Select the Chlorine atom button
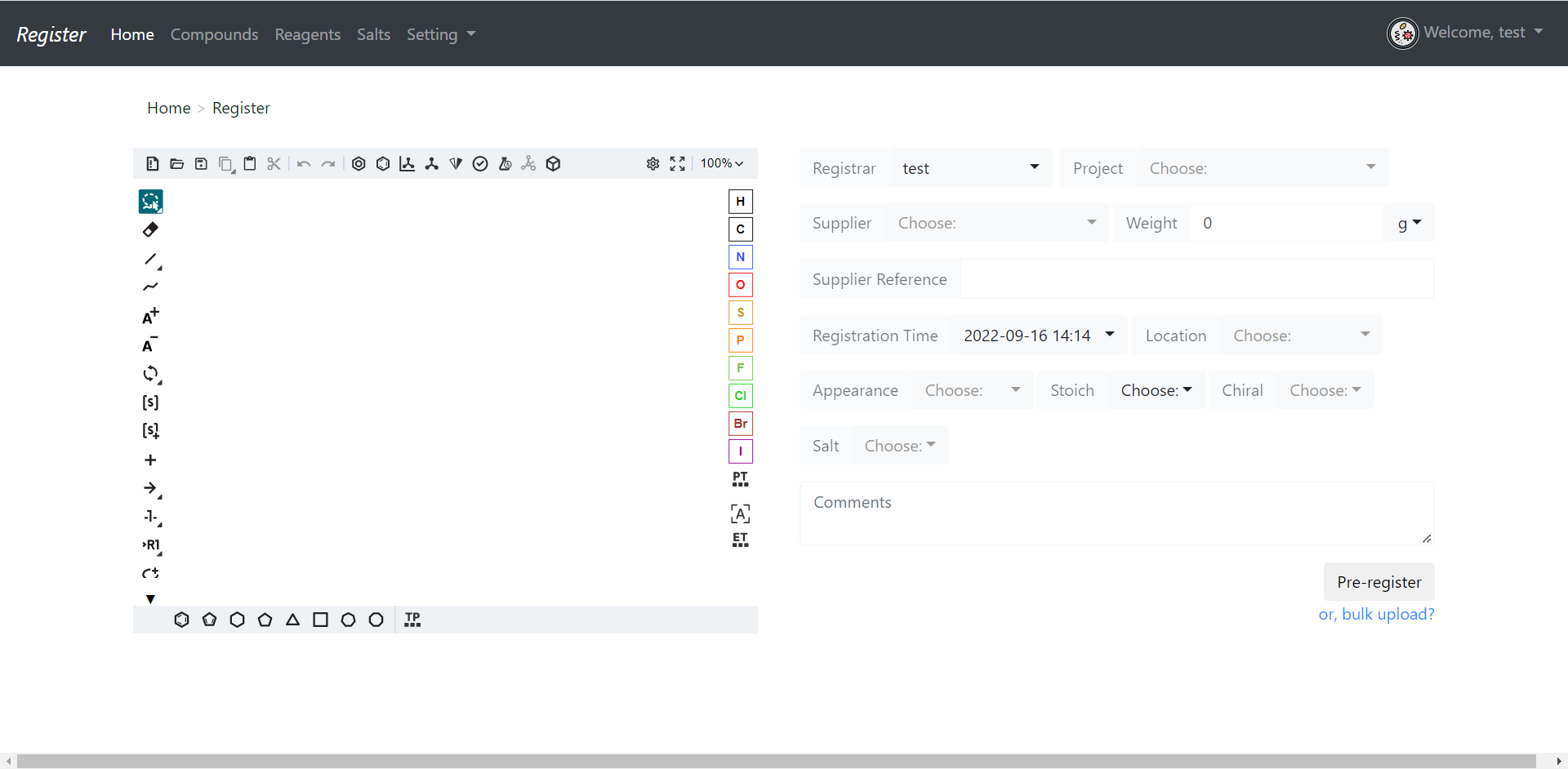 [x=740, y=396]
